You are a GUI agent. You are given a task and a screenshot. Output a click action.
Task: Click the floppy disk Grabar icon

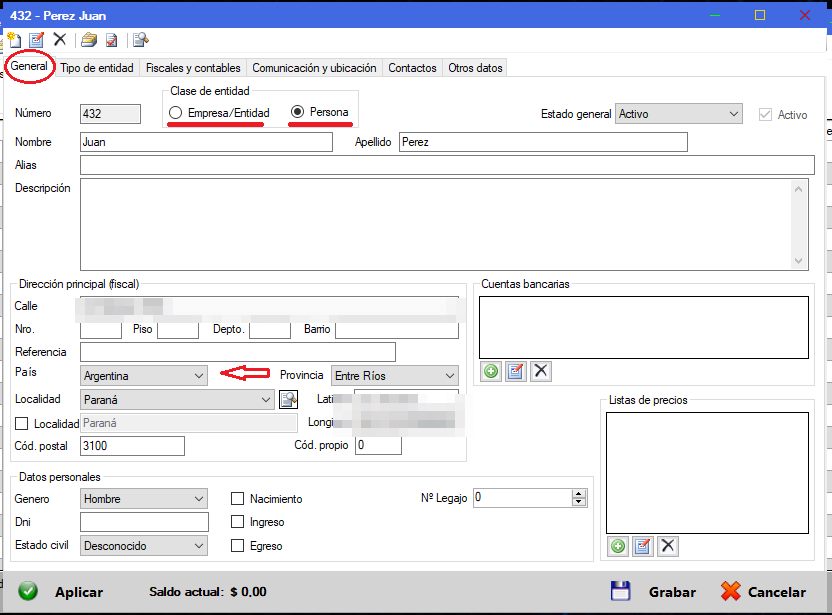pyautogui.click(x=620, y=591)
